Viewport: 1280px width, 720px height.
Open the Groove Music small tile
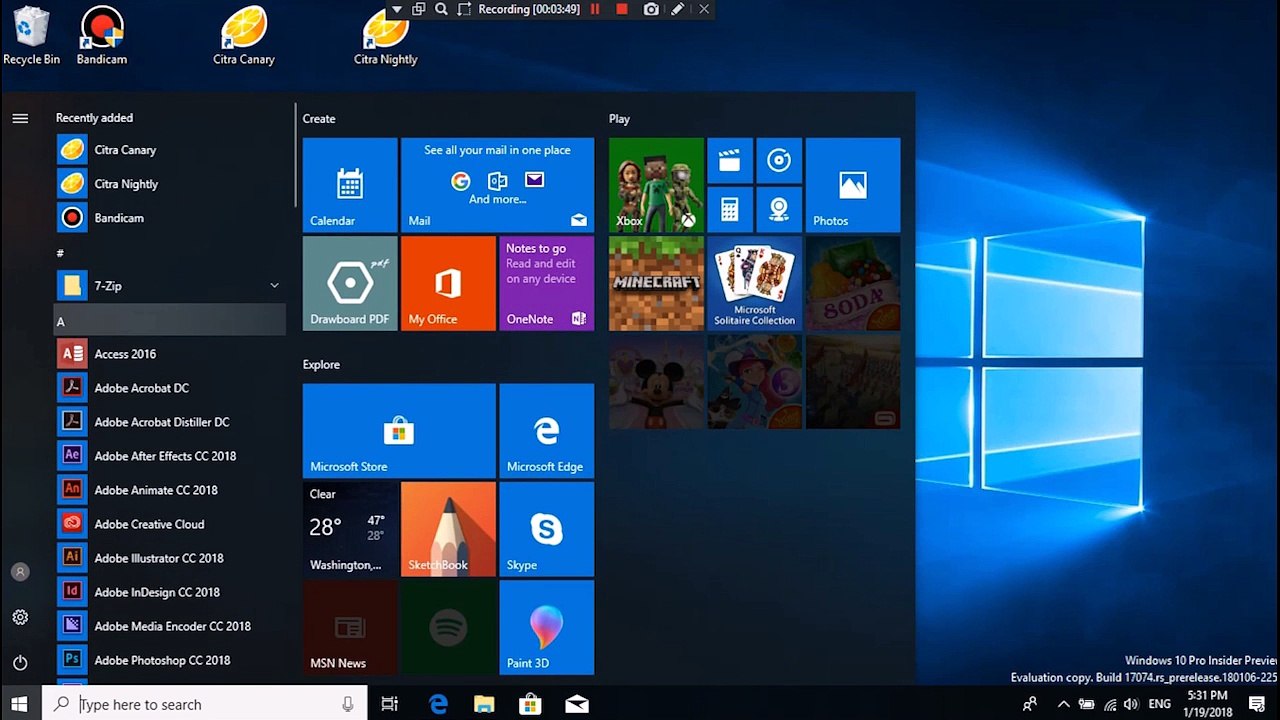[779, 160]
